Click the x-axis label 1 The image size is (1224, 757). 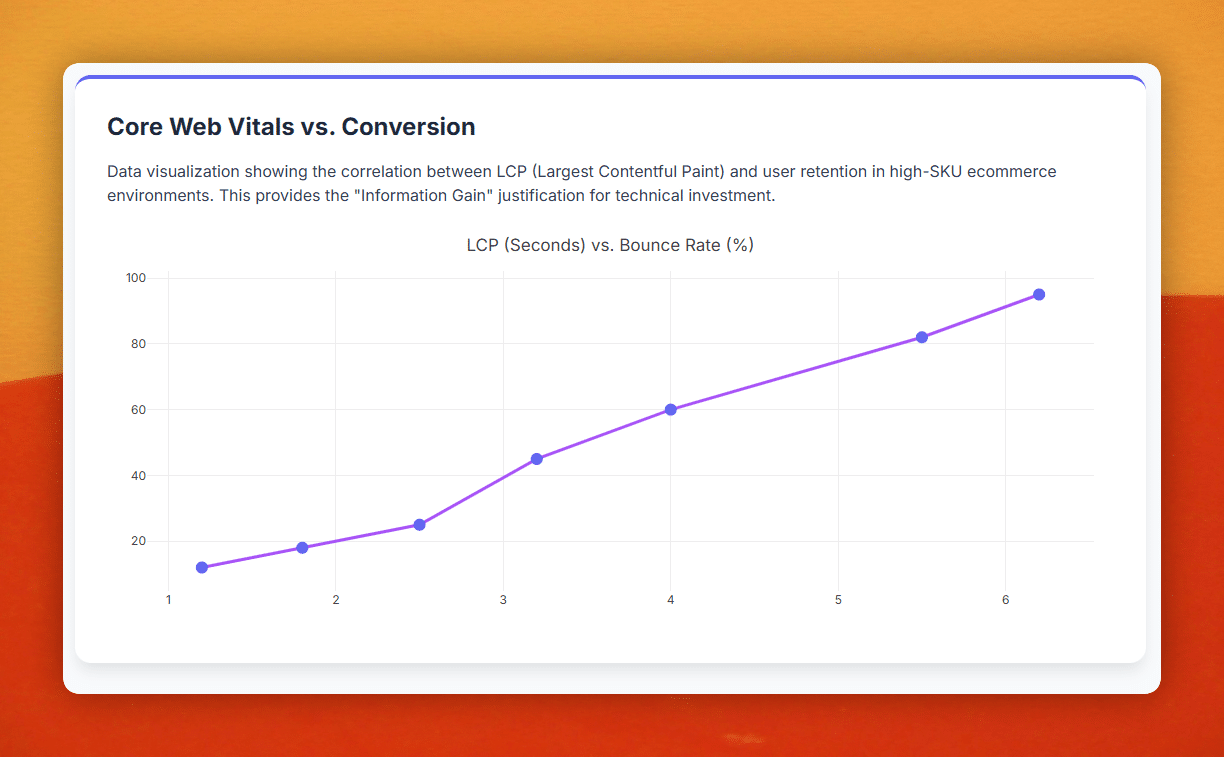click(168, 600)
